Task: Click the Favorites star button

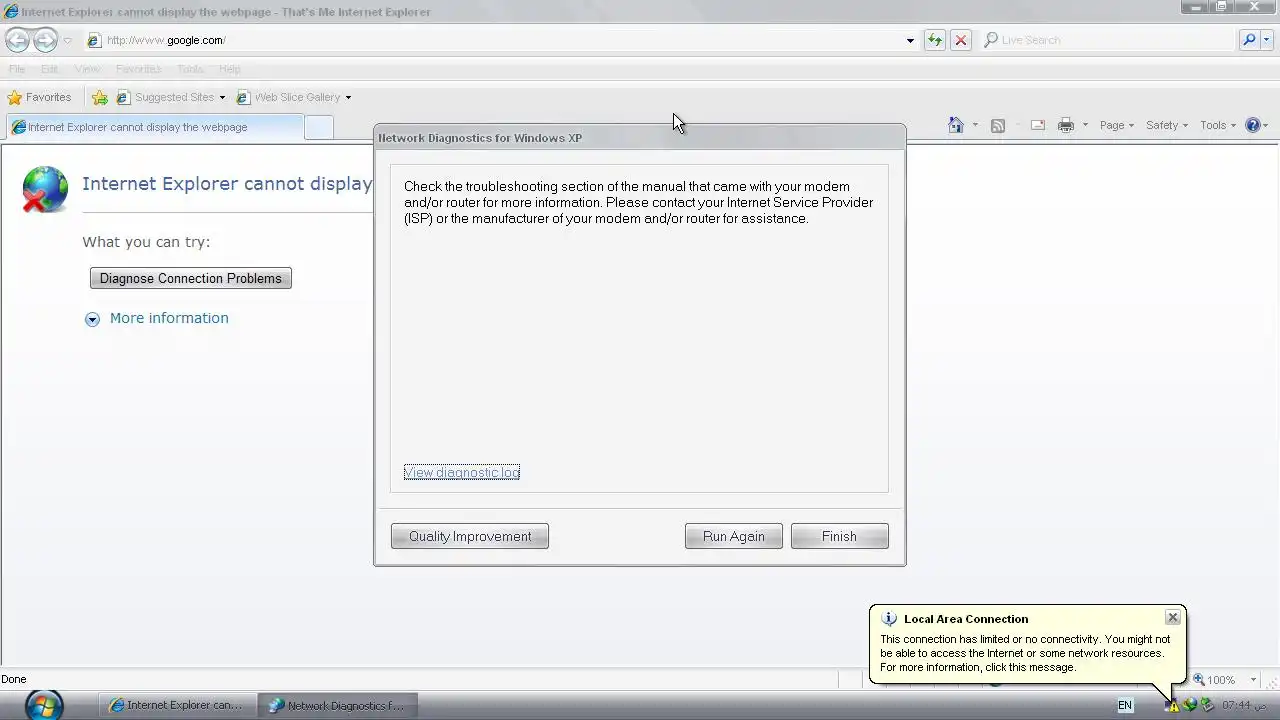Action: tap(40, 97)
